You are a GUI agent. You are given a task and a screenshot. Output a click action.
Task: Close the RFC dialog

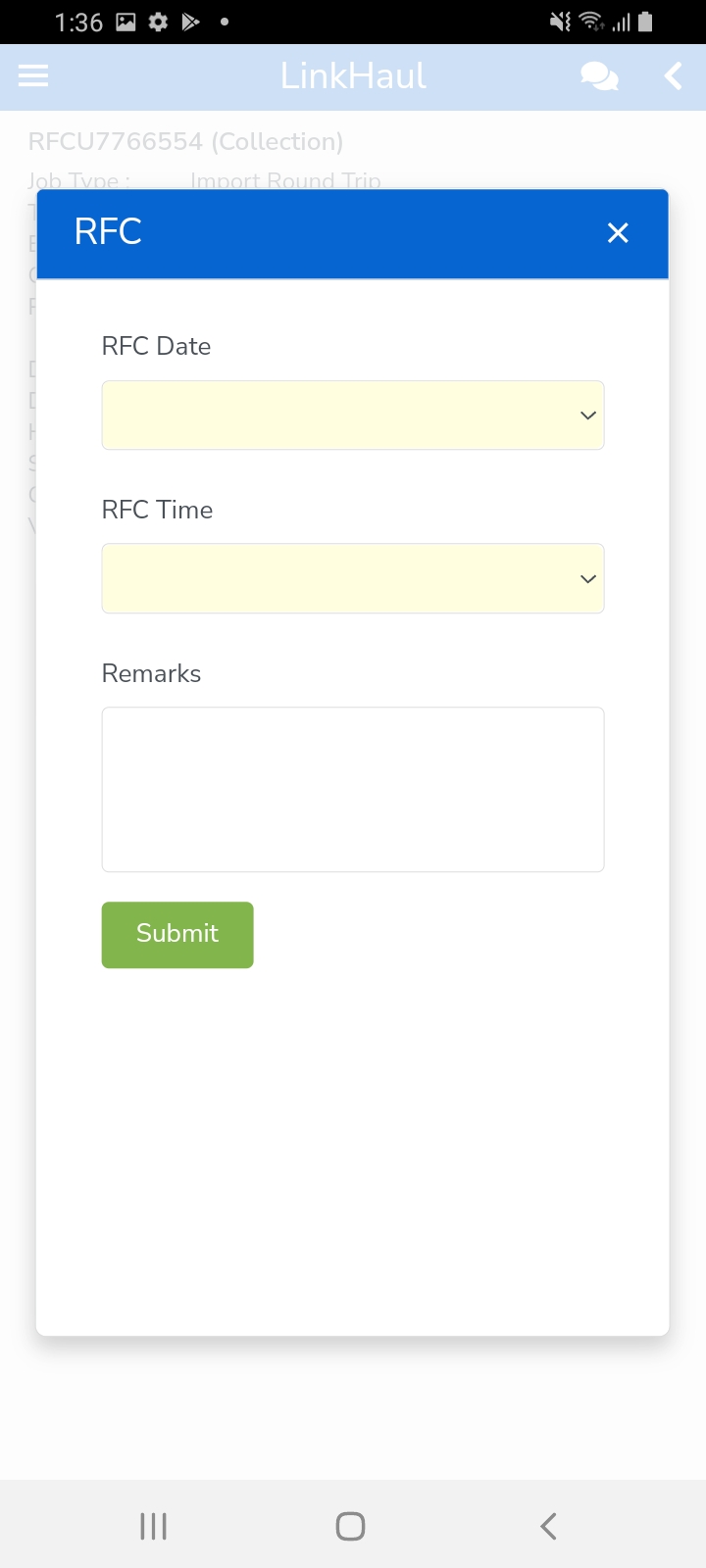pos(618,233)
